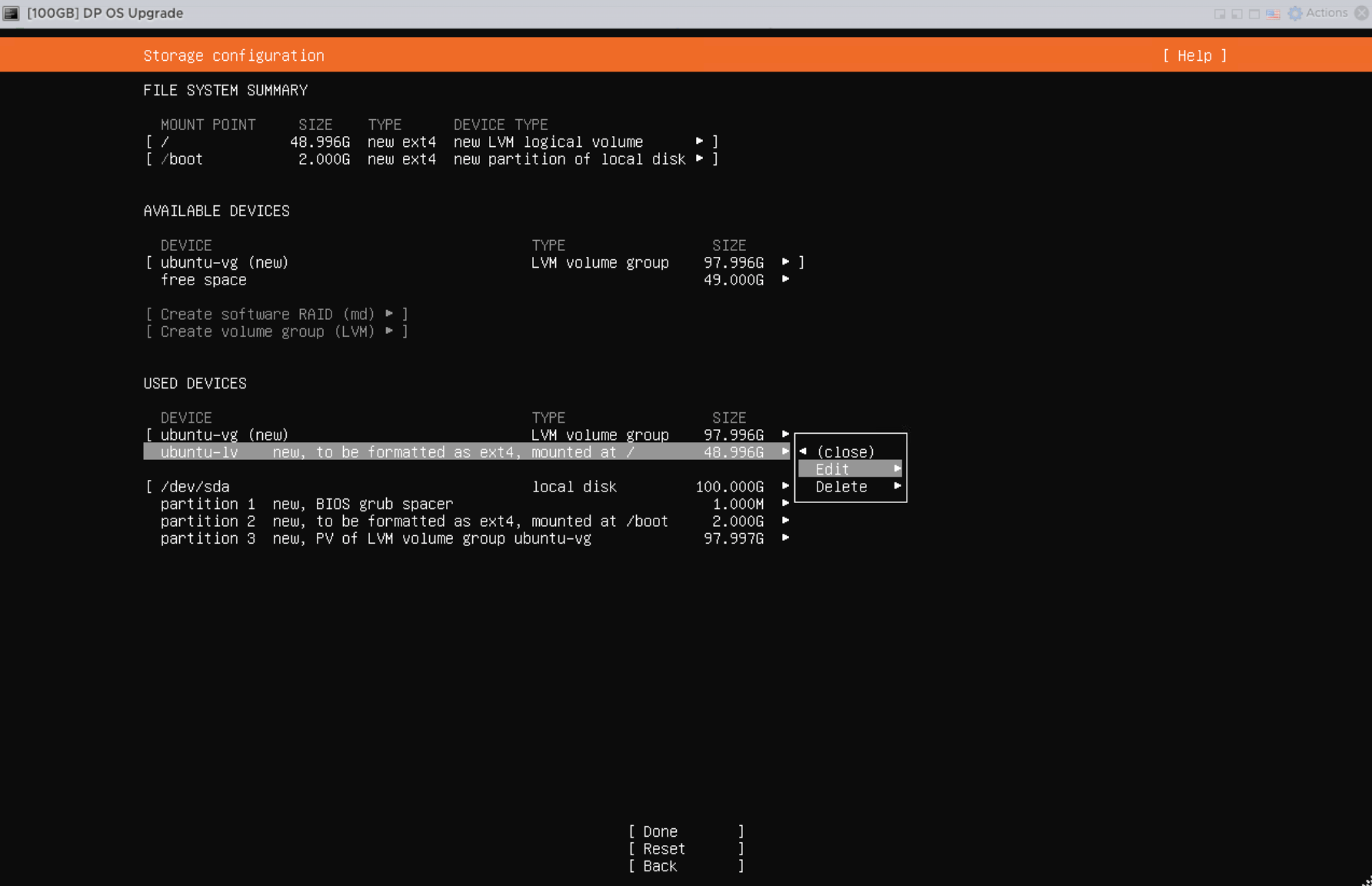Expand the /dev/sda local disk arrow
This screenshot has width=1372, height=886.
click(x=785, y=486)
